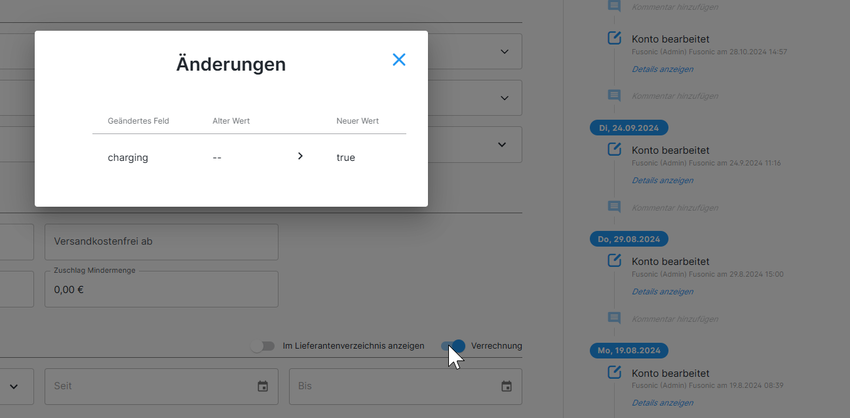Open the dropdown left of the Seit field

click(x=14, y=386)
